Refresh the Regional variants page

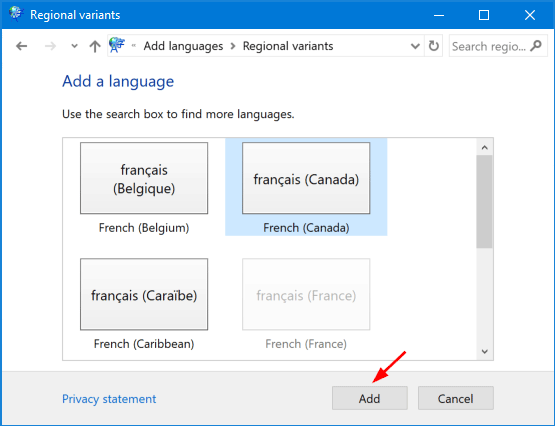coord(434,46)
